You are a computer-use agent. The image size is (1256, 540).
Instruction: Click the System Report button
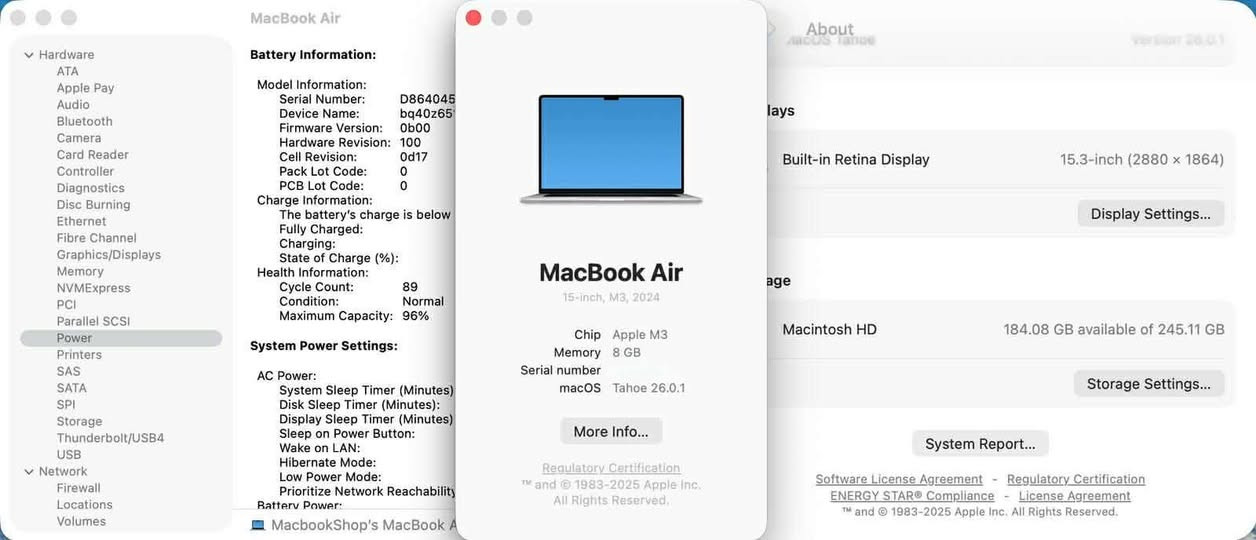pos(980,444)
